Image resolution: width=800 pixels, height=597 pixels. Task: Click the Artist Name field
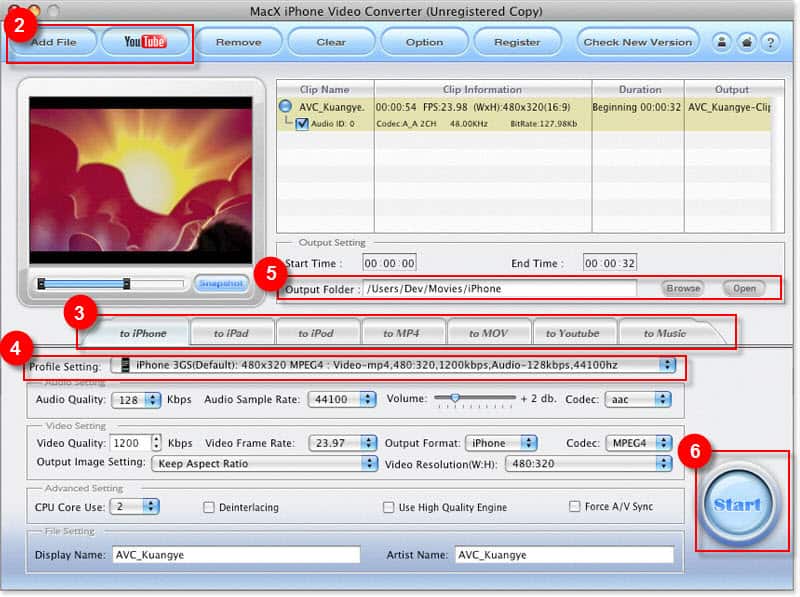564,555
